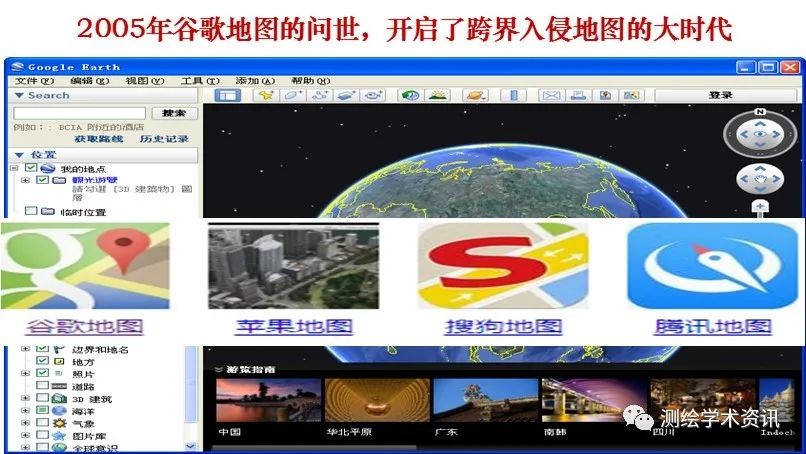Enable the 3D 建筑 layer checkbox
The height and width of the screenshot is (454, 806).
pos(43,398)
